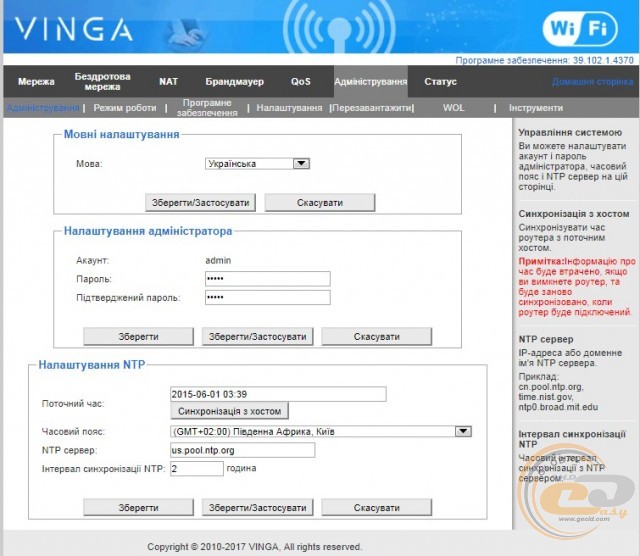
Task: Click Скасувати in Налаштування NTP
Action: click(376, 508)
